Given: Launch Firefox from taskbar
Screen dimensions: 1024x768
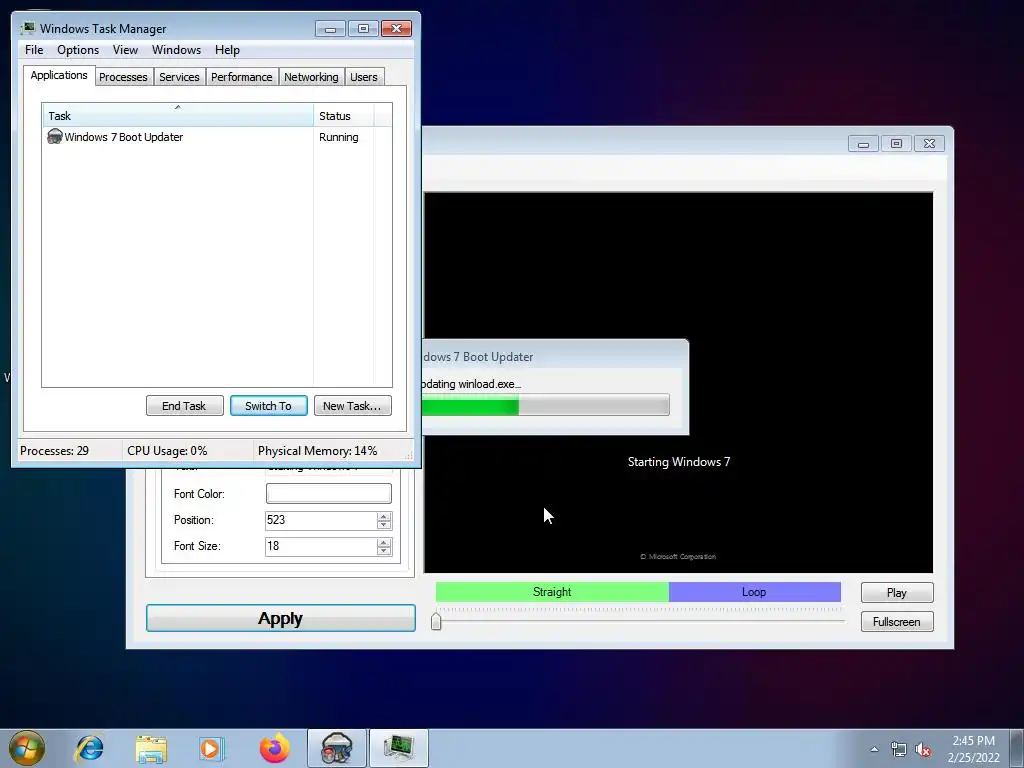Looking at the screenshot, I should [274, 748].
